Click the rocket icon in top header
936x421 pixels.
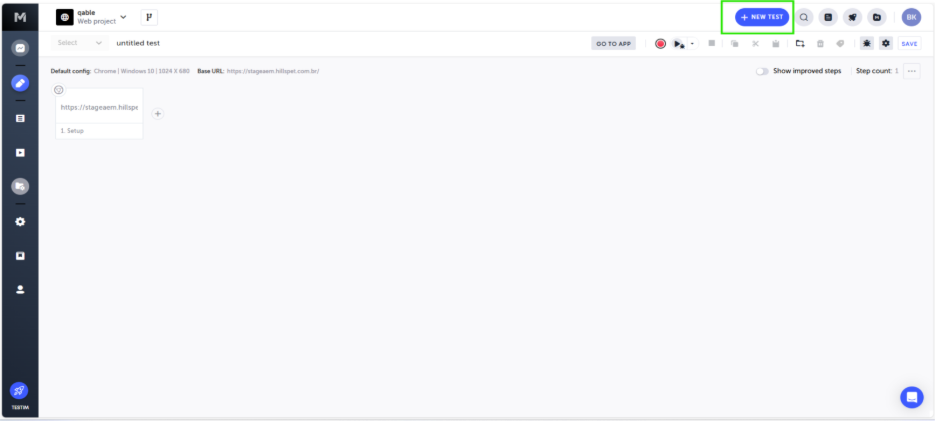click(x=852, y=17)
